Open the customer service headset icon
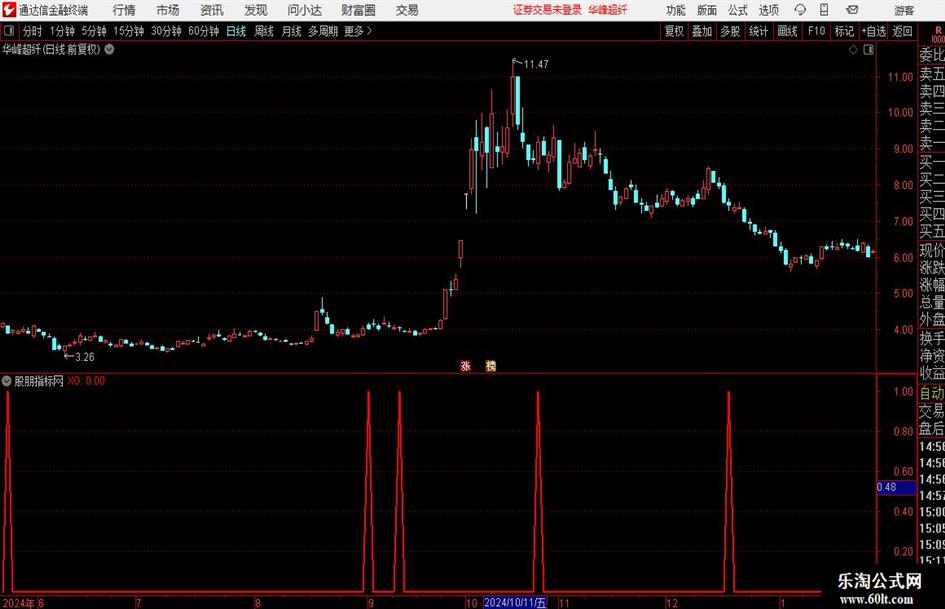 [x=800, y=10]
